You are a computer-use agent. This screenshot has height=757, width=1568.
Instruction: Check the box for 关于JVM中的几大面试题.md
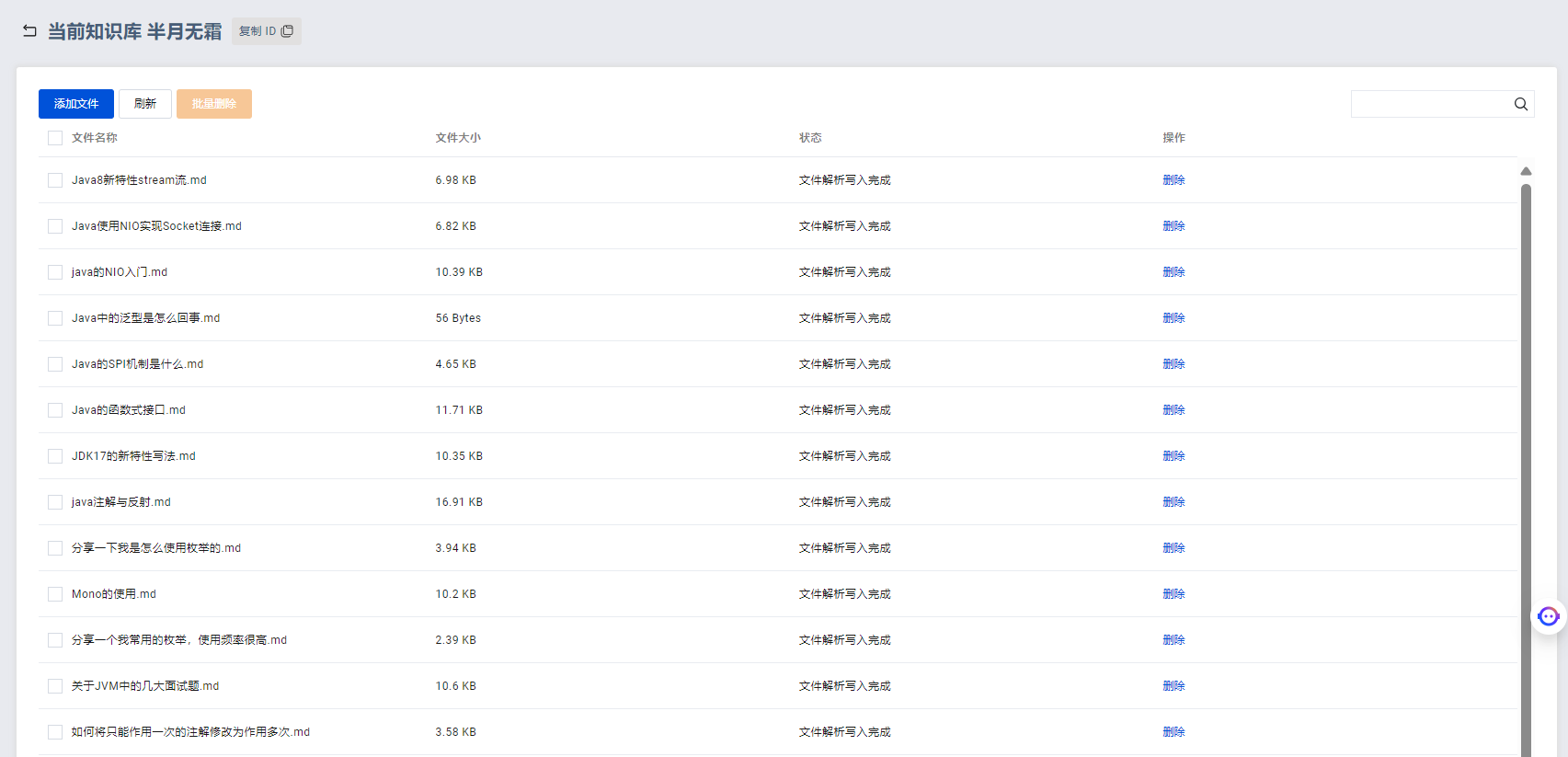tap(55, 686)
